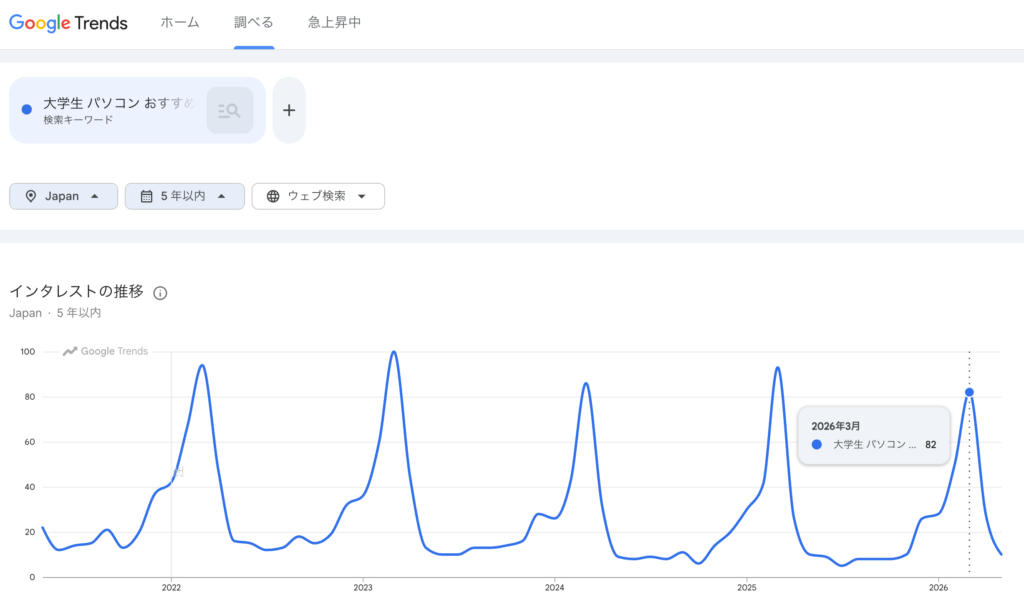Click the Japan・5 年以内 subtitle text

point(55,313)
